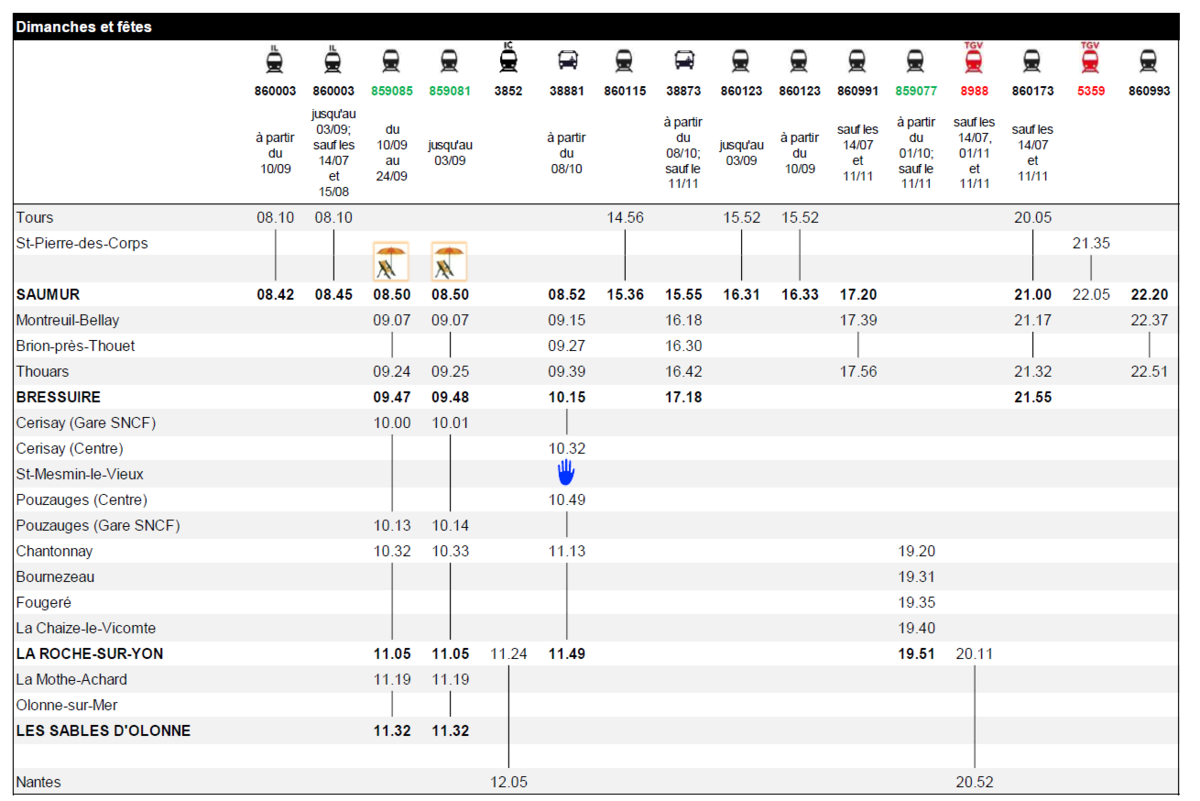Click the train icon above 860115
Screen dimensions: 1200x801
pyautogui.click(x=625, y=62)
